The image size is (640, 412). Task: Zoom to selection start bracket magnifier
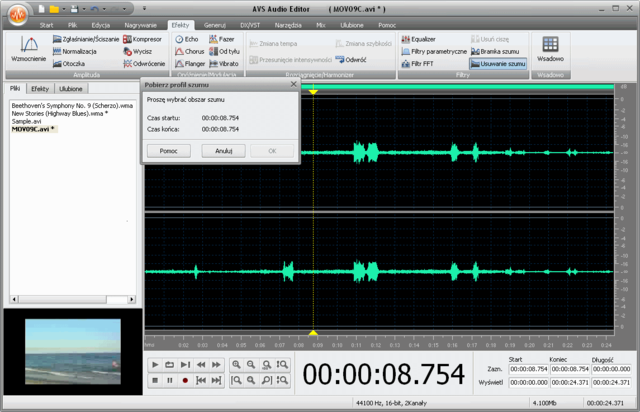pos(236,380)
